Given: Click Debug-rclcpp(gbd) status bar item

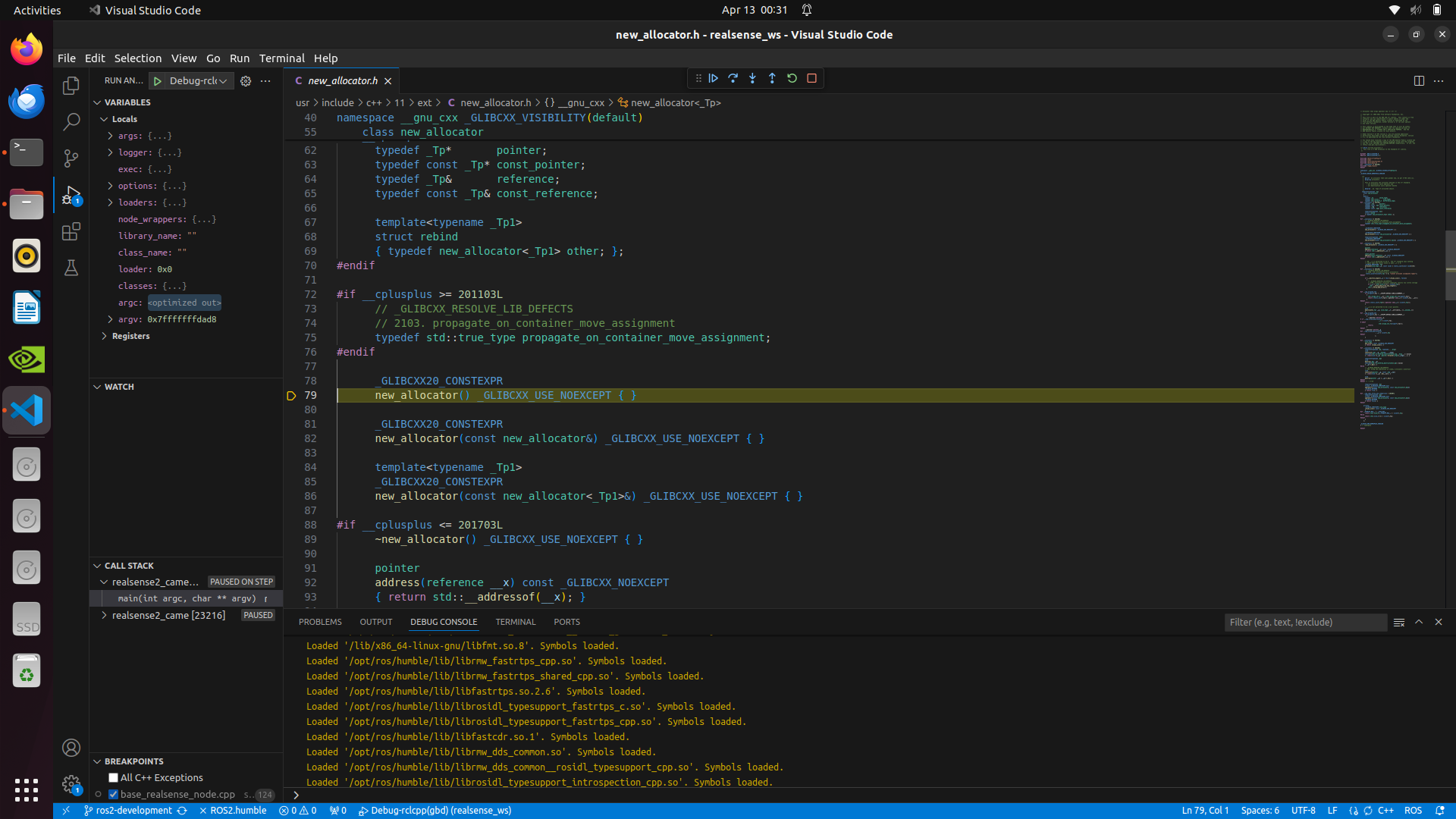Looking at the screenshot, I should 435,810.
